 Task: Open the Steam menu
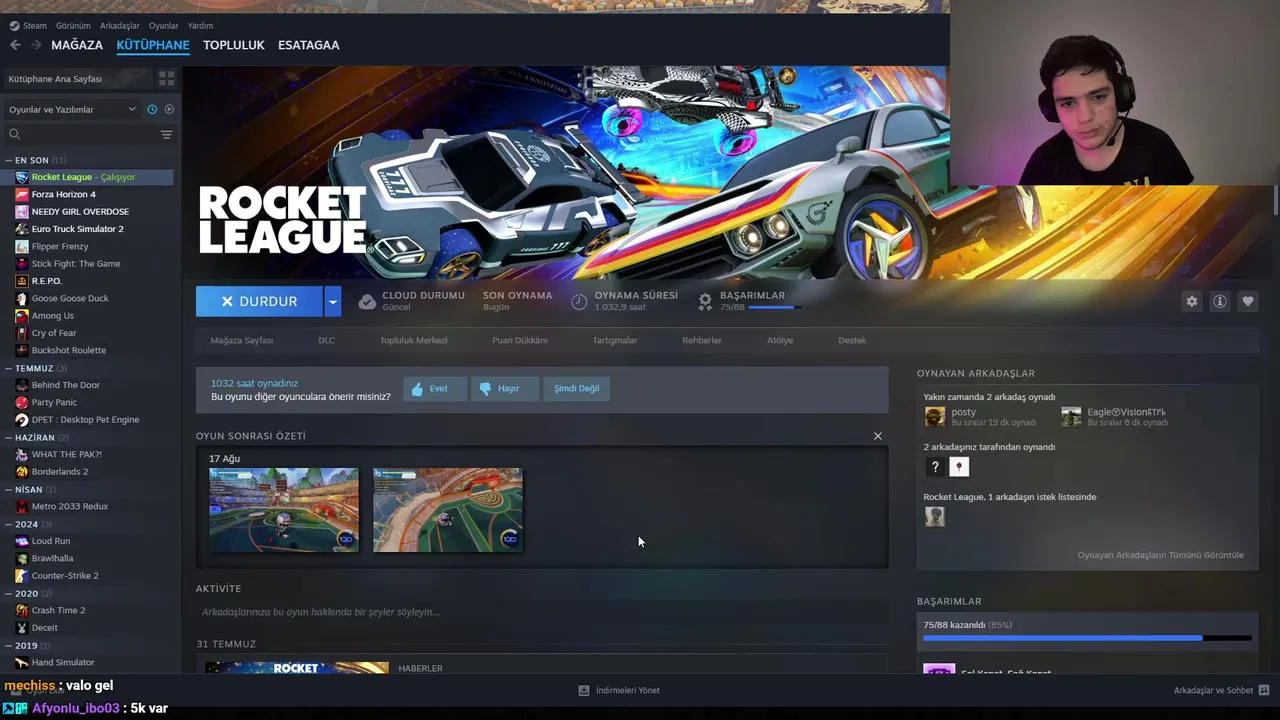pos(28,26)
